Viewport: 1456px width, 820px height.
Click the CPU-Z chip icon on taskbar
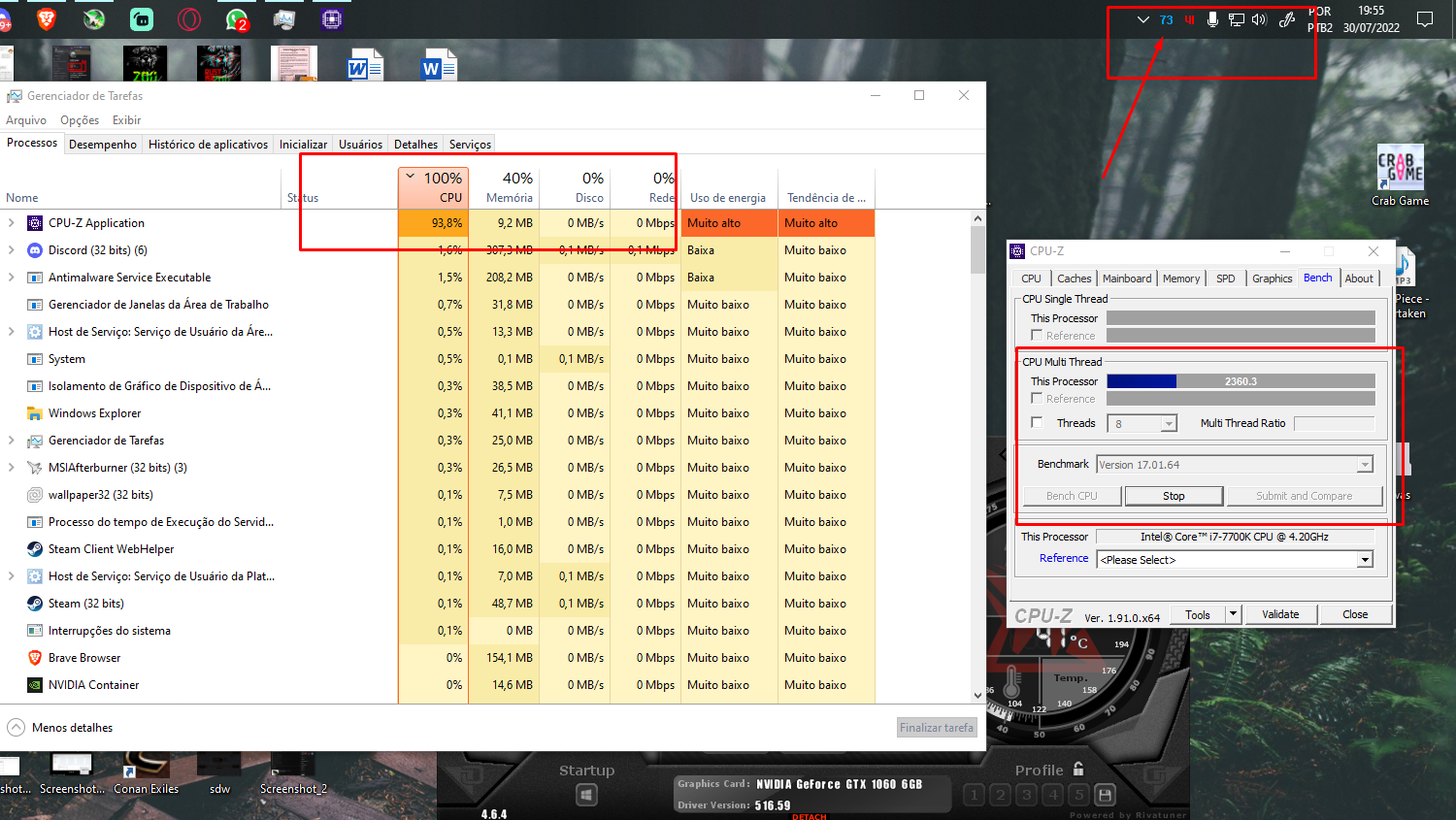tap(332, 18)
